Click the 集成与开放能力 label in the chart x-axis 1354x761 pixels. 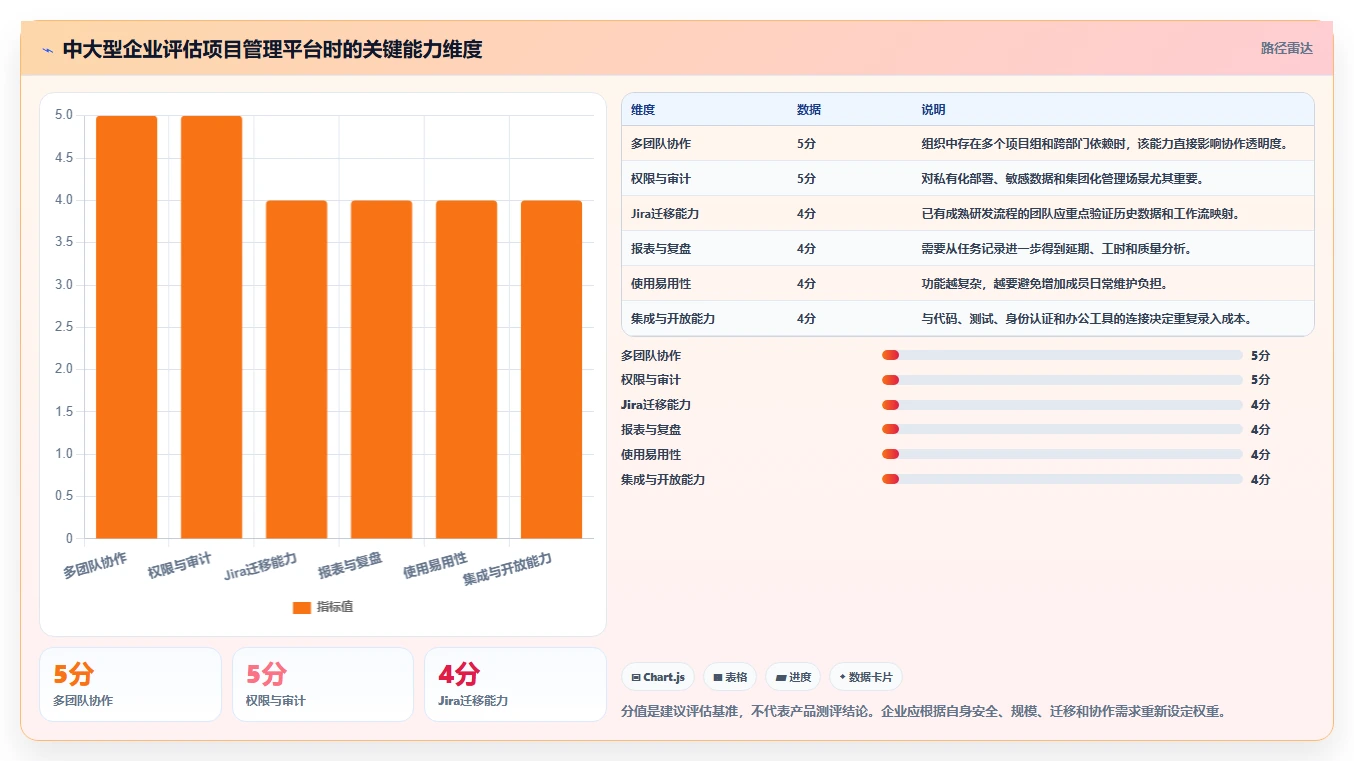pos(507,569)
